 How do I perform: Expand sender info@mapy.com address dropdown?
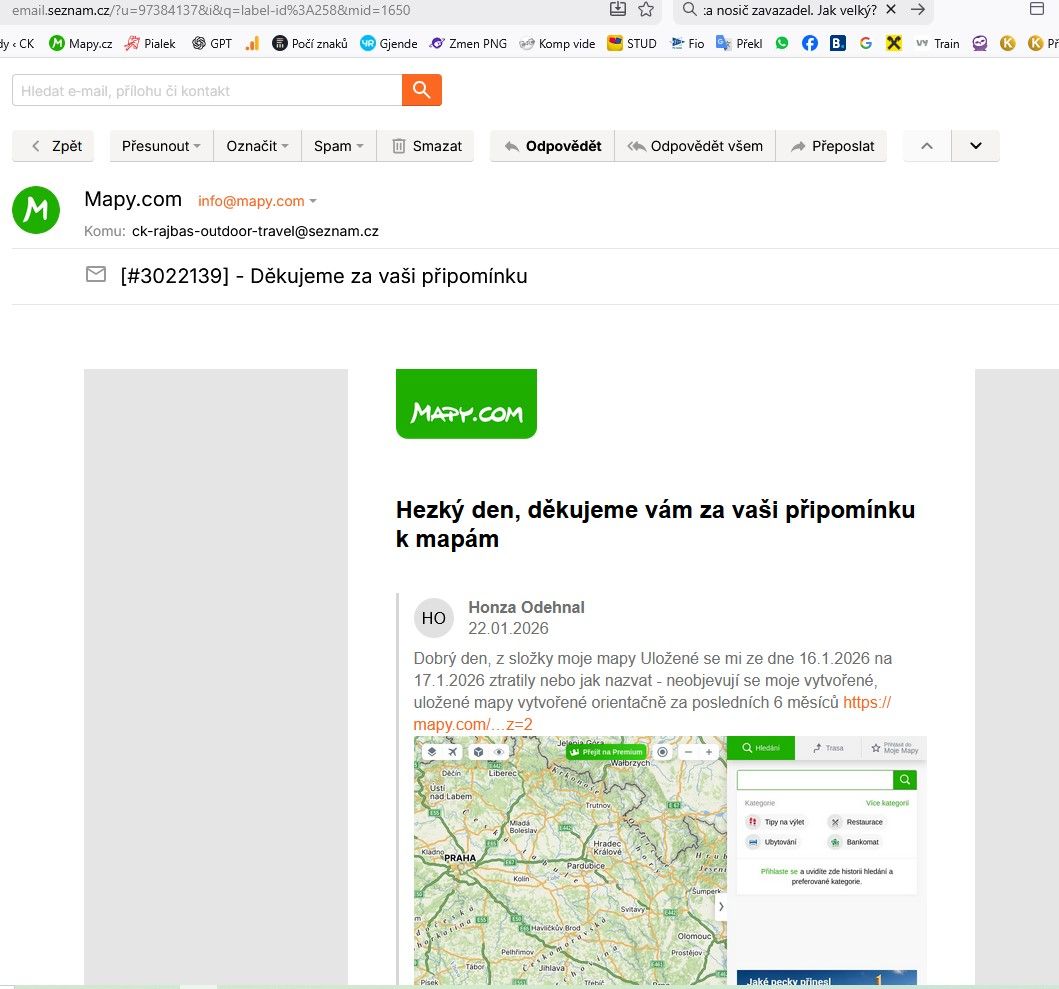[x=313, y=201]
